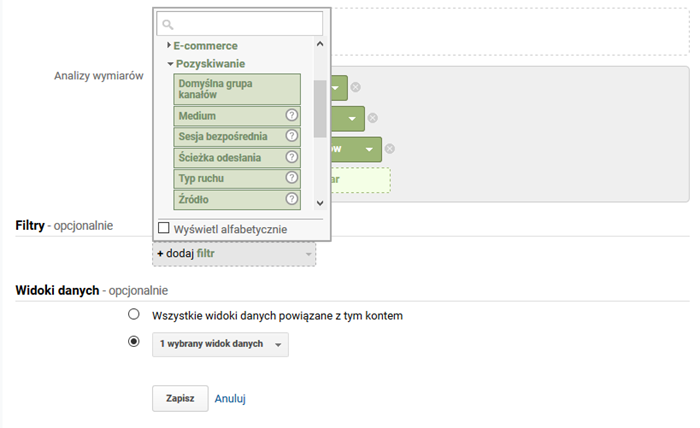Click help icon next to Źródło
The width and height of the screenshot is (700, 428).
pos(292,199)
